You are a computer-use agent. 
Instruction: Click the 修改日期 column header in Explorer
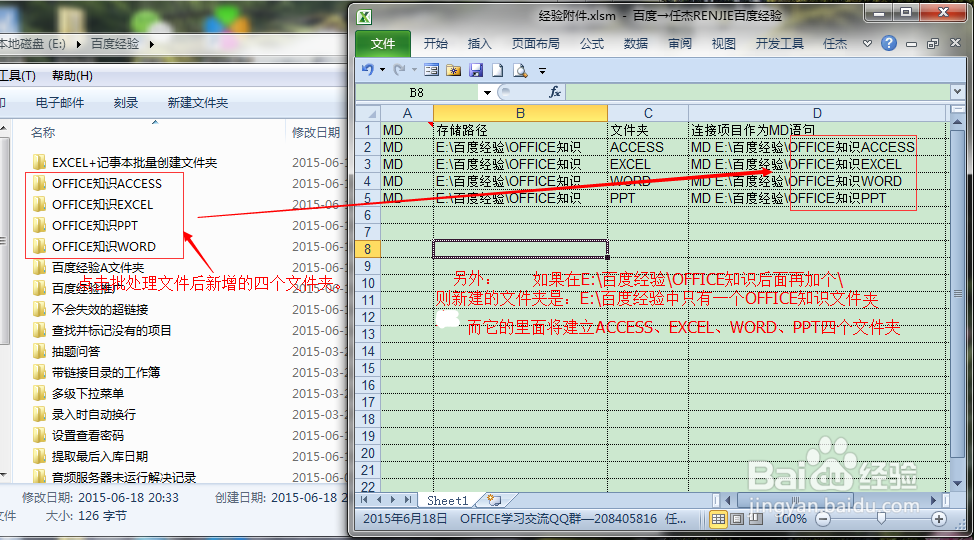click(x=316, y=132)
